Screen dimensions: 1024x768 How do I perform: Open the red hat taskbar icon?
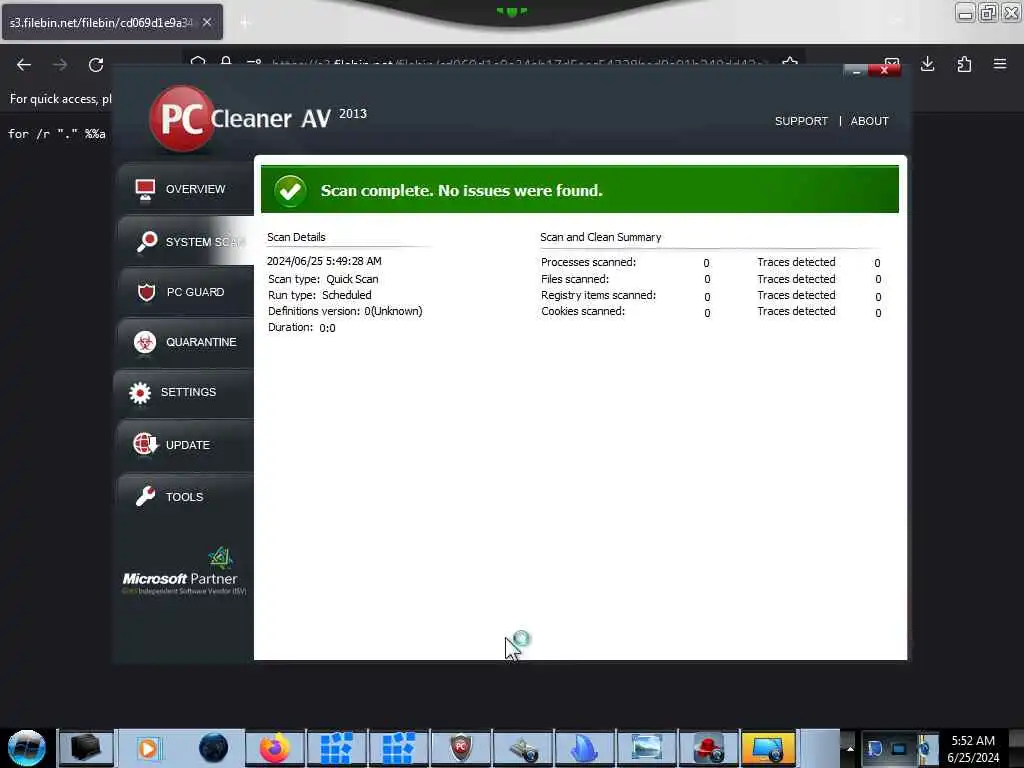tap(709, 748)
